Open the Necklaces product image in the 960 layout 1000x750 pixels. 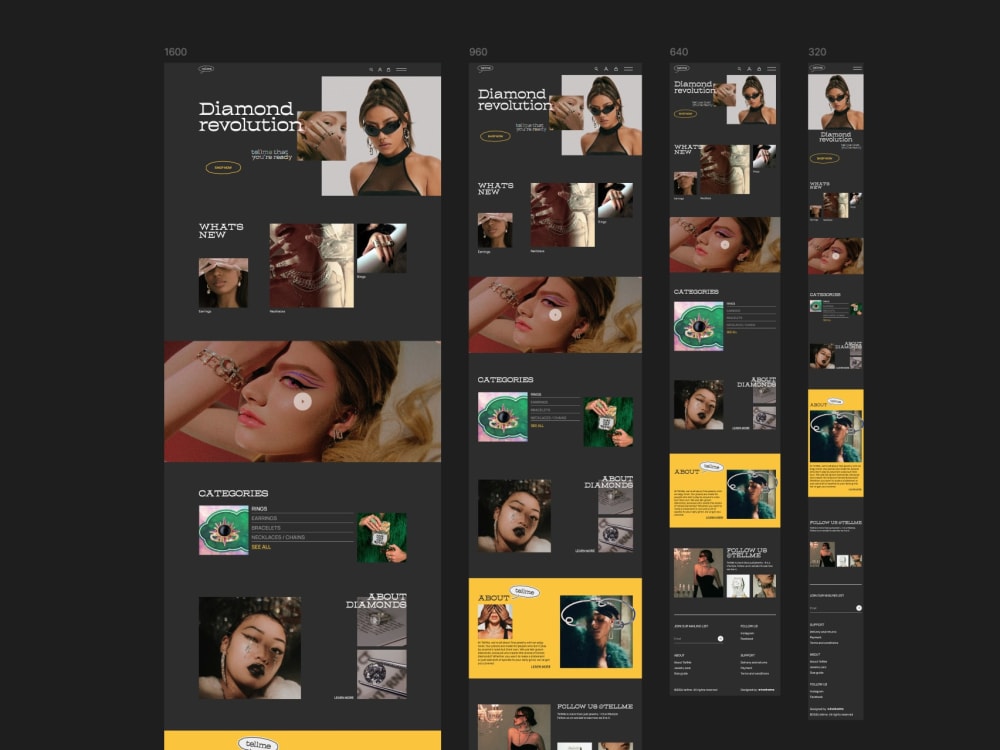coord(562,215)
